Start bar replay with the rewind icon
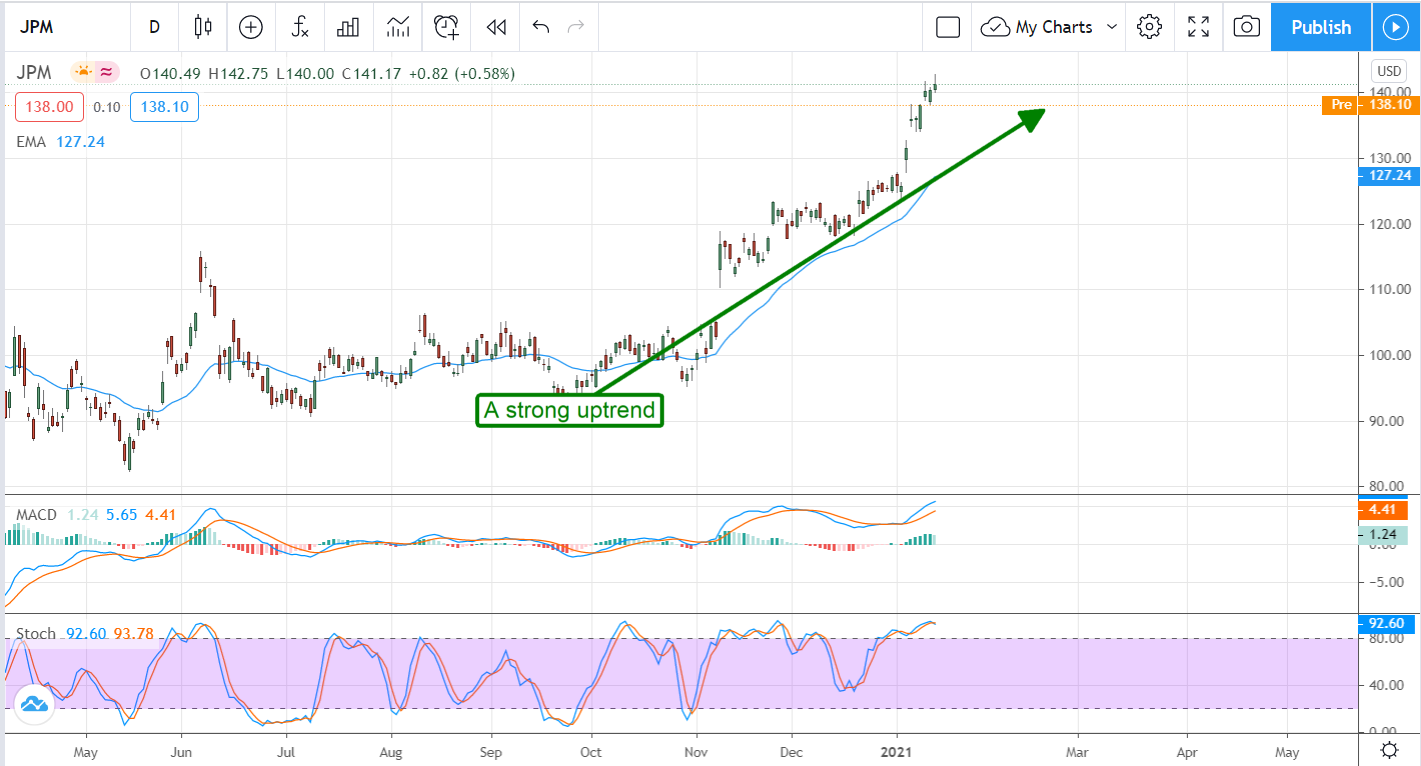1421x766 pixels. pos(495,27)
